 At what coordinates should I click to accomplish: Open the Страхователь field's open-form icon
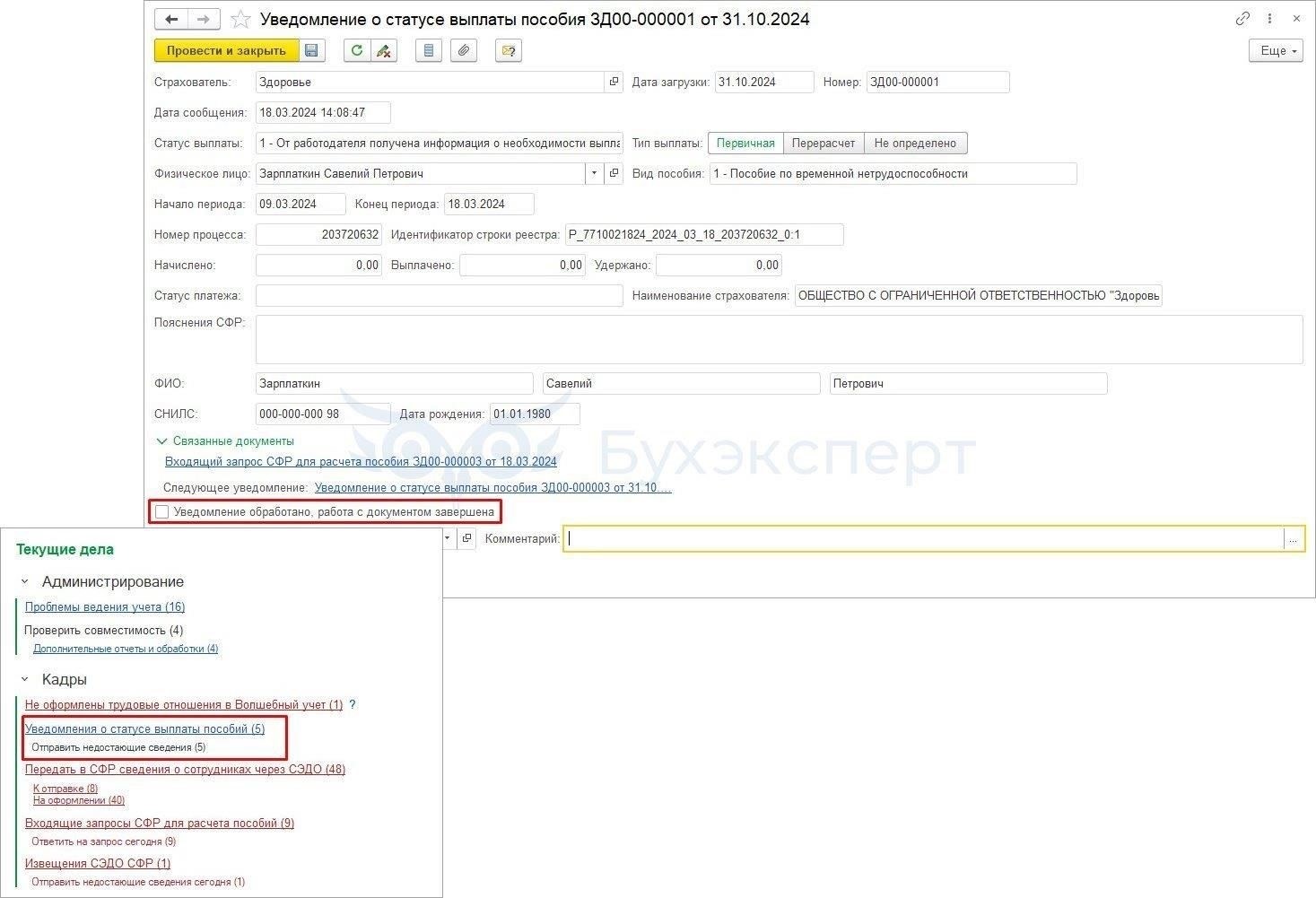pos(614,82)
